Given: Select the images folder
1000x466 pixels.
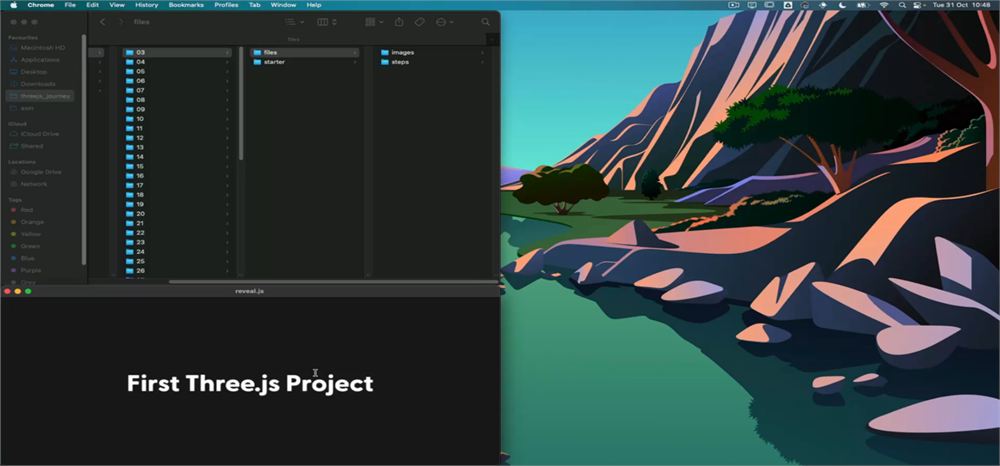Looking at the screenshot, I should point(432,52).
